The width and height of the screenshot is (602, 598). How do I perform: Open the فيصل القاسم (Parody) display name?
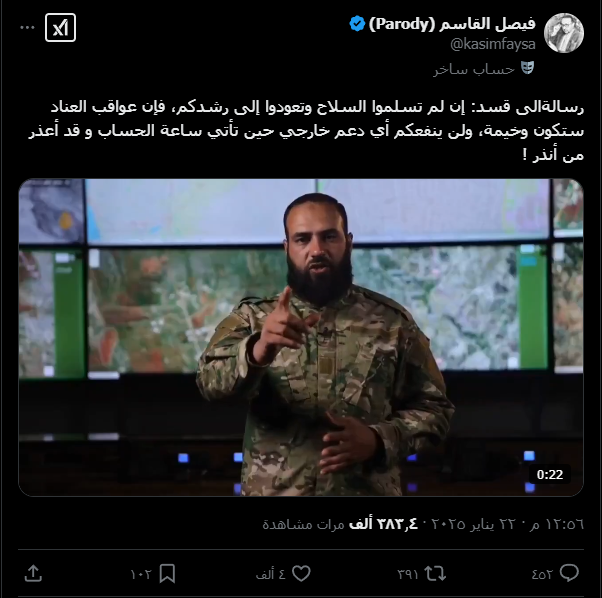(452, 24)
